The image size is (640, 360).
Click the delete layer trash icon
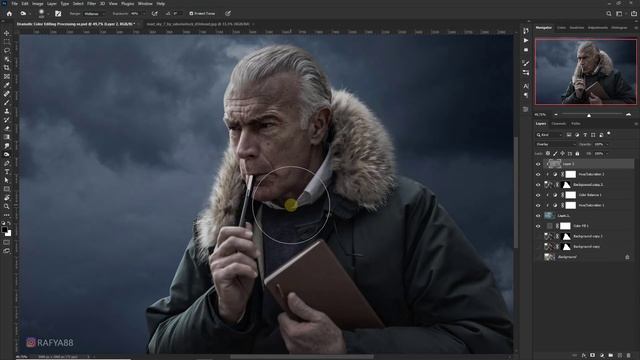coord(629,356)
